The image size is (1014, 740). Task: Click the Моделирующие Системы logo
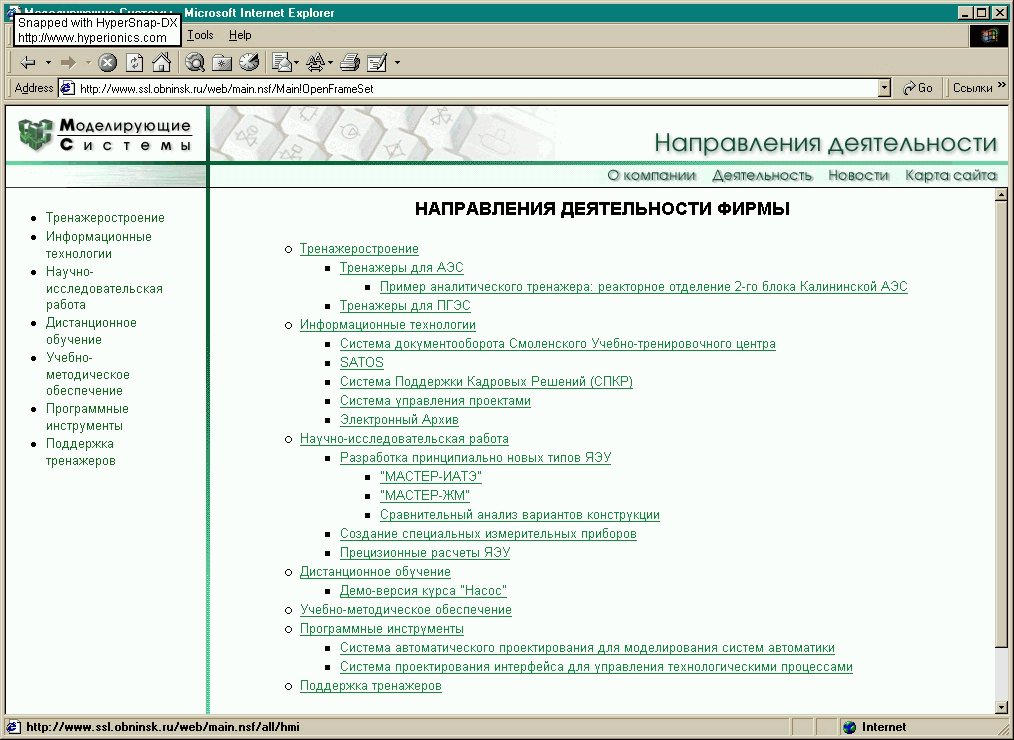(x=105, y=135)
